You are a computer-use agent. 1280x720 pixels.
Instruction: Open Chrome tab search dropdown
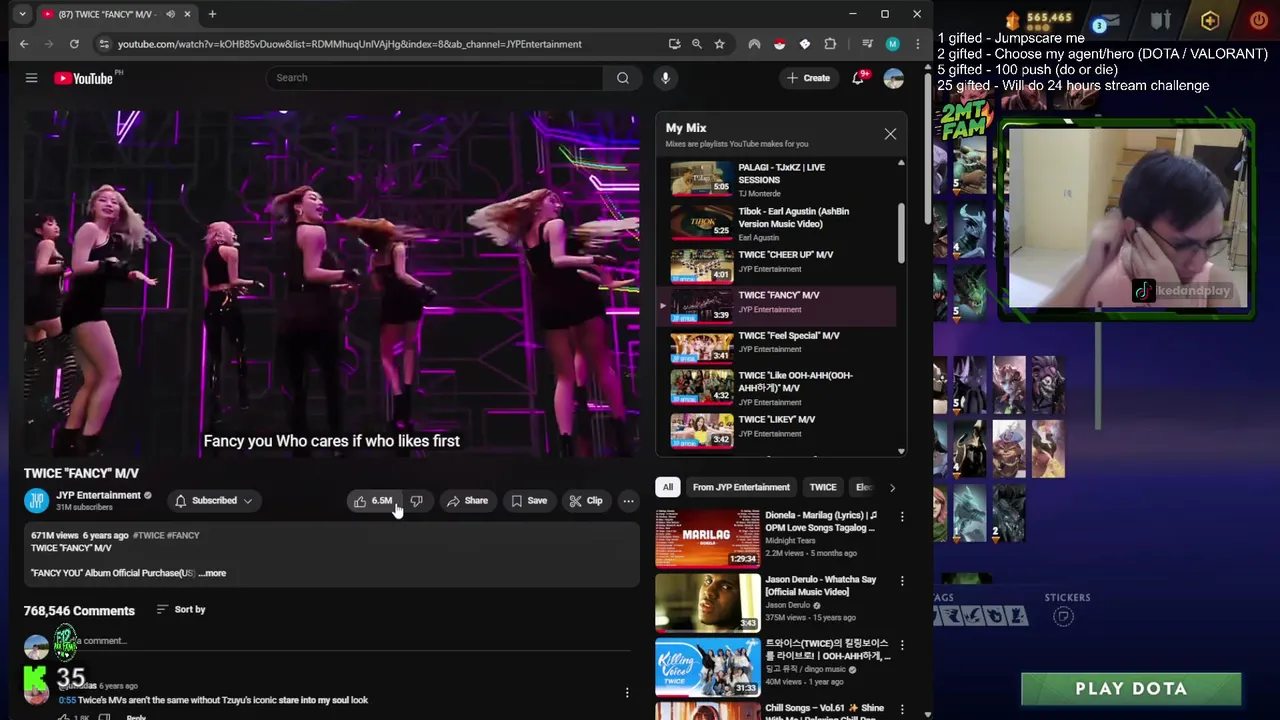pos(22,14)
